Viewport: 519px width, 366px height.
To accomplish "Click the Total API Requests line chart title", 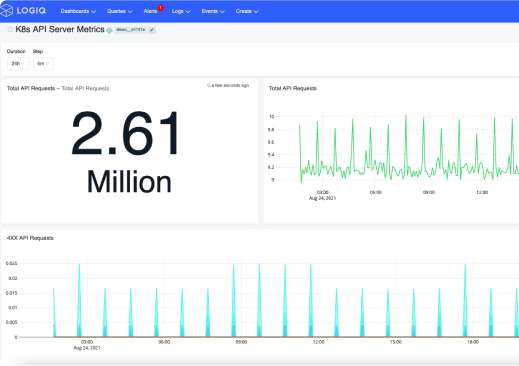I will [x=293, y=88].
